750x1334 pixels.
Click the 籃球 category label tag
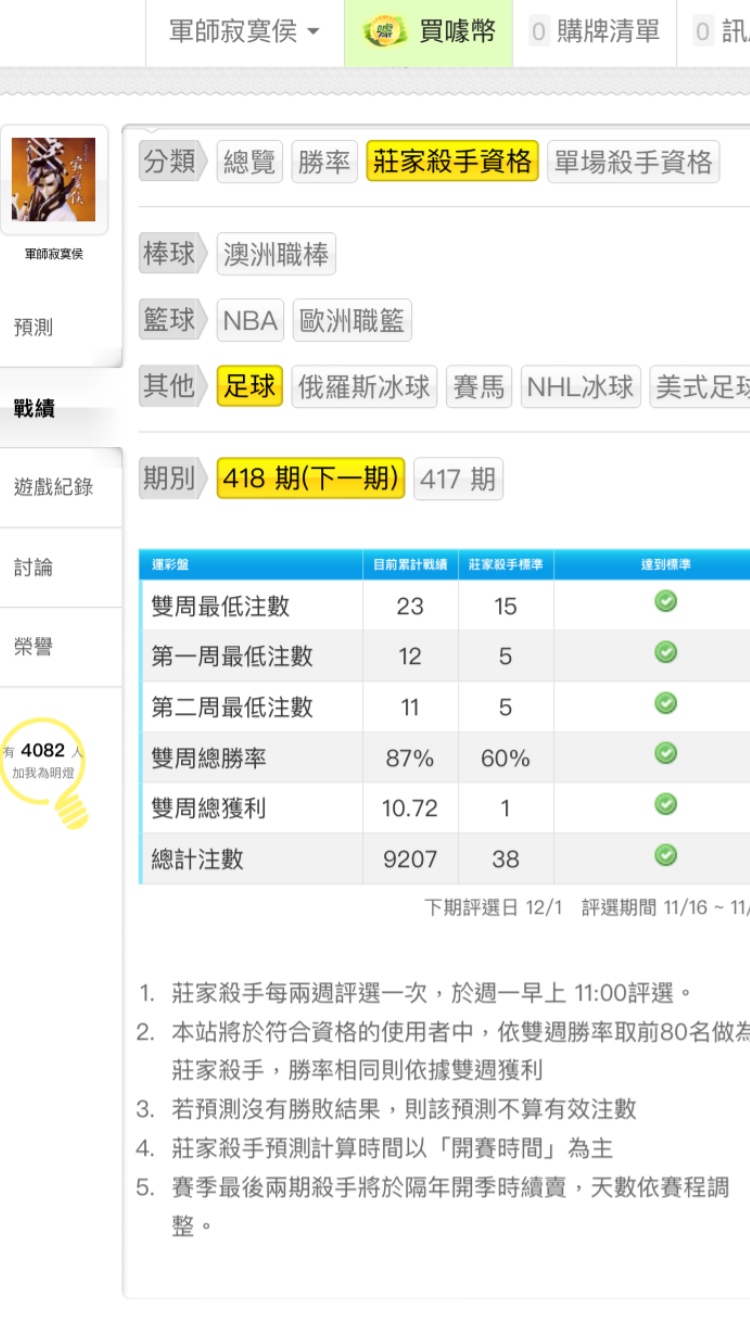[171, 320]
